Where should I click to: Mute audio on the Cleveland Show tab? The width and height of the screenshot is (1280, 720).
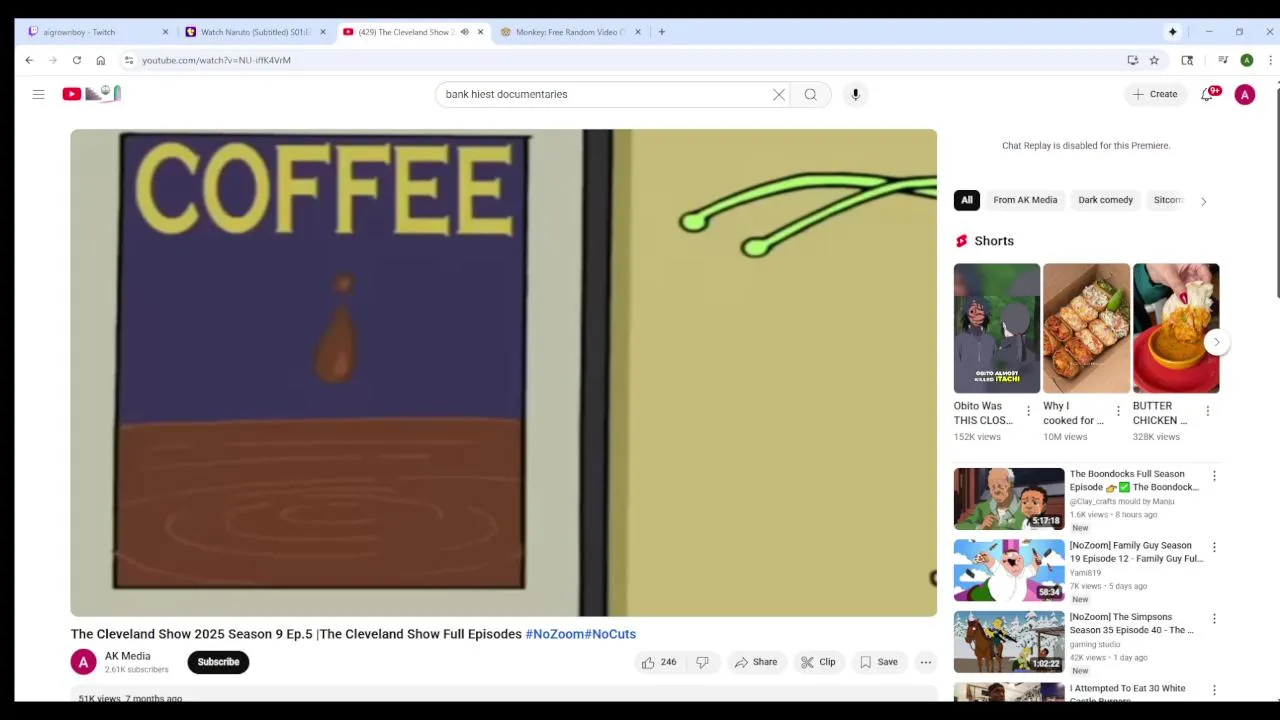(464, 32)
